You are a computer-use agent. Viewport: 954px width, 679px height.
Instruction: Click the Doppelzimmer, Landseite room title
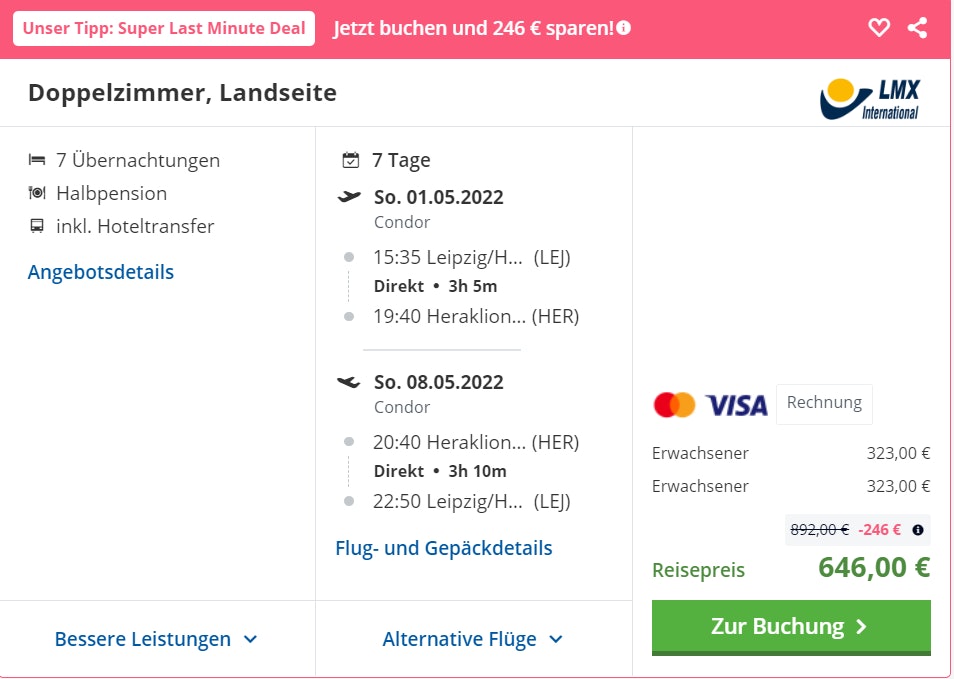pos(183,93)
